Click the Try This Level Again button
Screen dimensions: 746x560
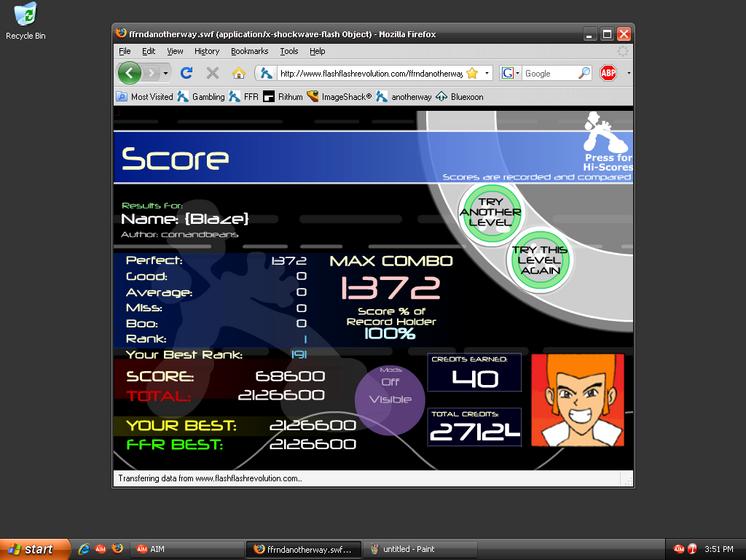[x=540, y=260]
